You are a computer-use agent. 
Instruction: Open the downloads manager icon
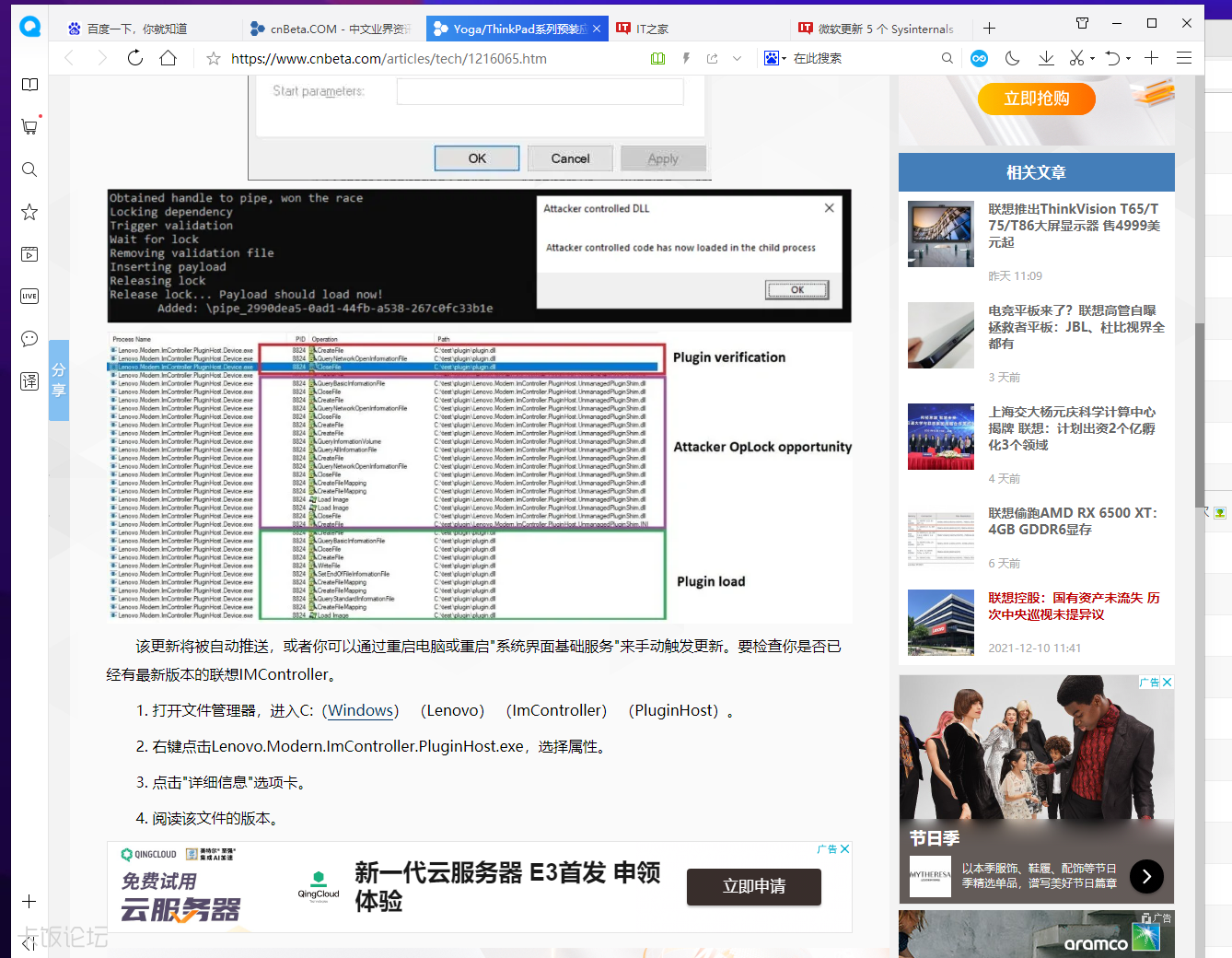click(x=1046, y=58)
